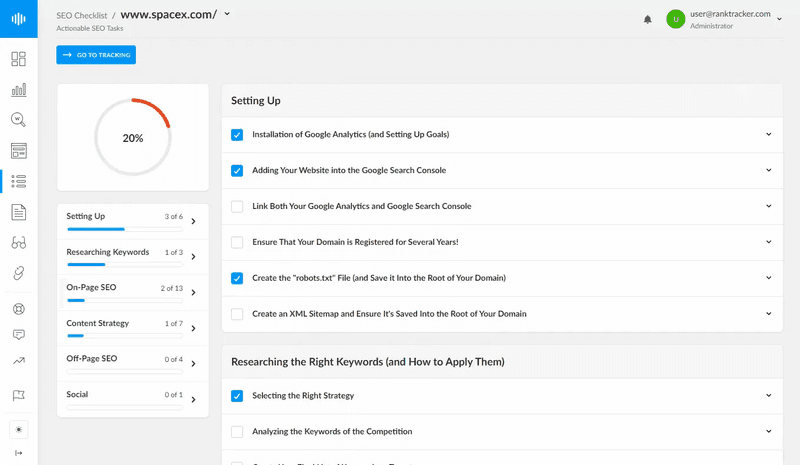The width and height of the screenshot is (800, 465).
Task: Click the Go To Tracking button
Action: [96, 55]
